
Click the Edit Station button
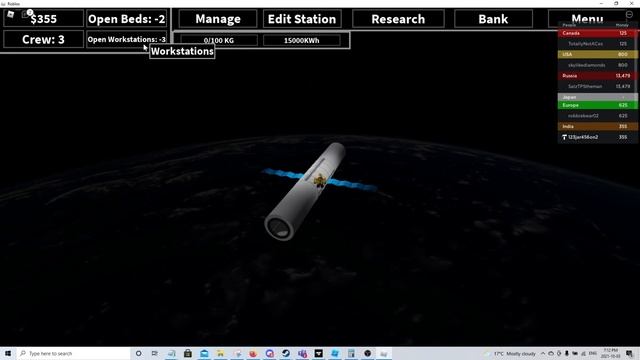pos(302,19)
